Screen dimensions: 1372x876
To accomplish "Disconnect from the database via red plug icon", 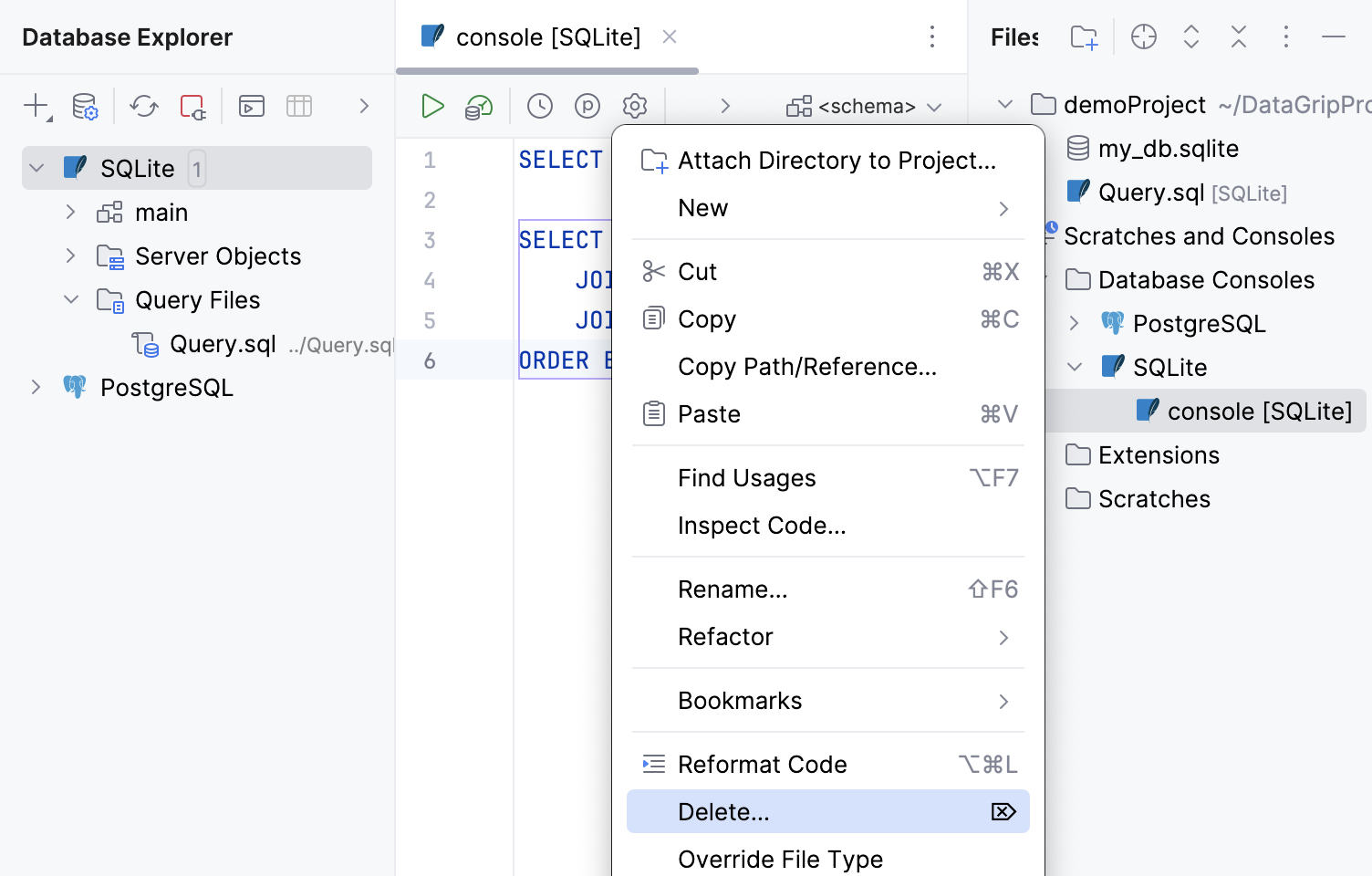I will coord(192,106).
